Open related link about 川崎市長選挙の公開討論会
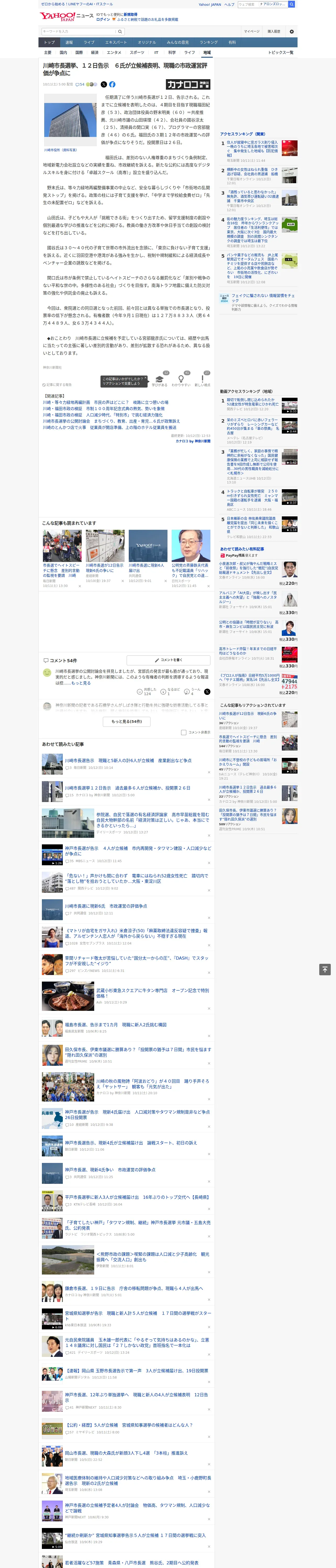This screenshot has height=1568, width=336. 111,421
